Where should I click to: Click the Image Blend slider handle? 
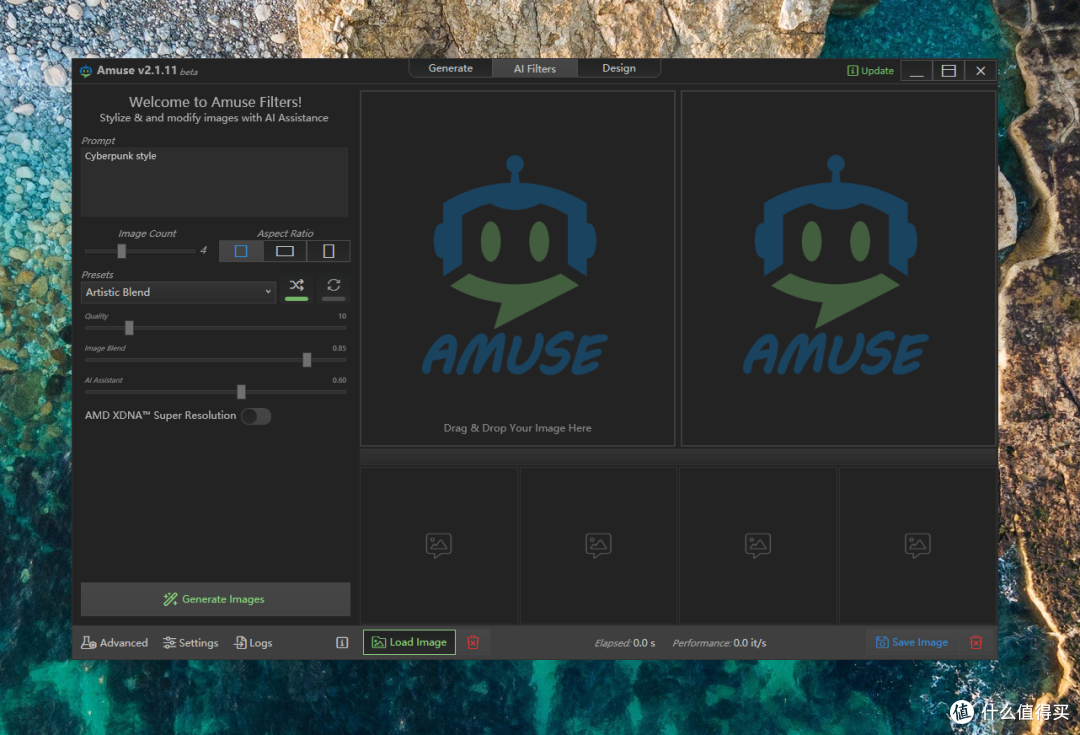coord(307,360)
